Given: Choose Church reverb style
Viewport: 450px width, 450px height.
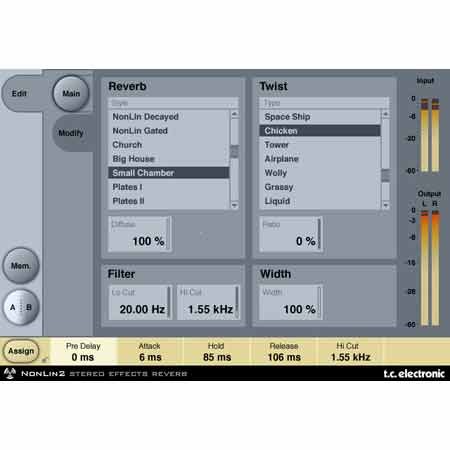Looking at the screenshot, I should [169, 145].
